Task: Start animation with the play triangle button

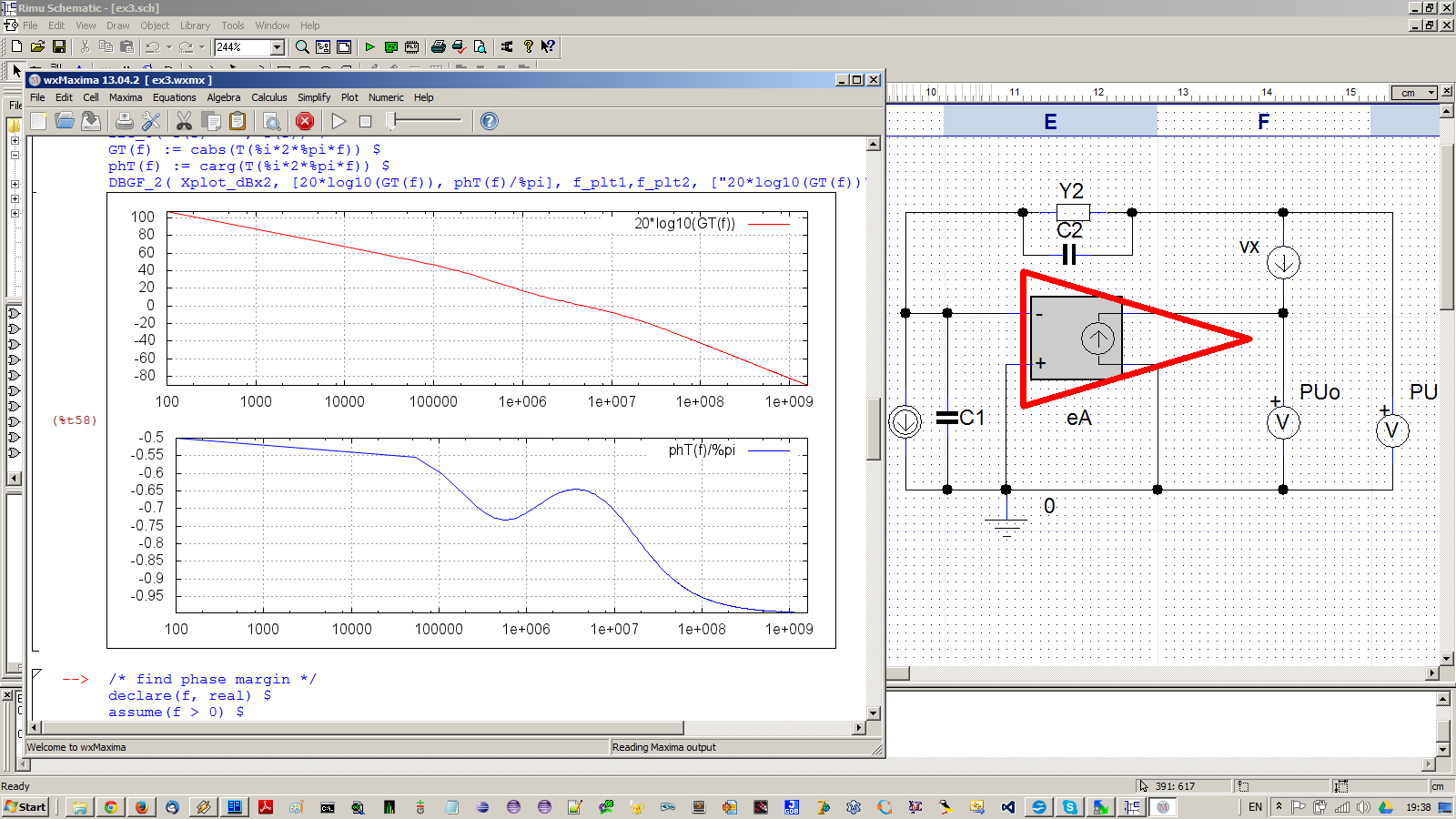Action: 339,121
